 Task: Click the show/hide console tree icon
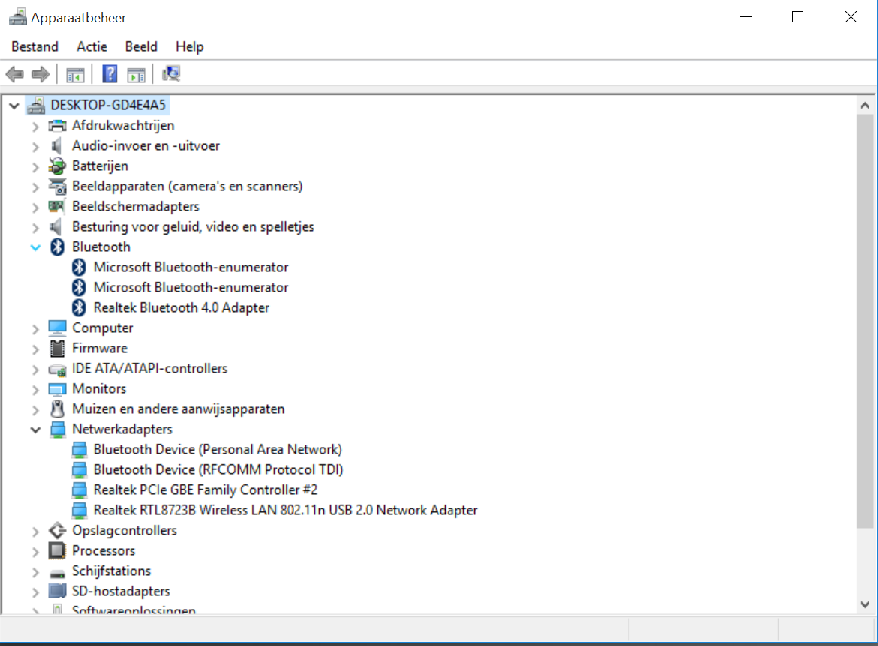[x=75, y=74]
